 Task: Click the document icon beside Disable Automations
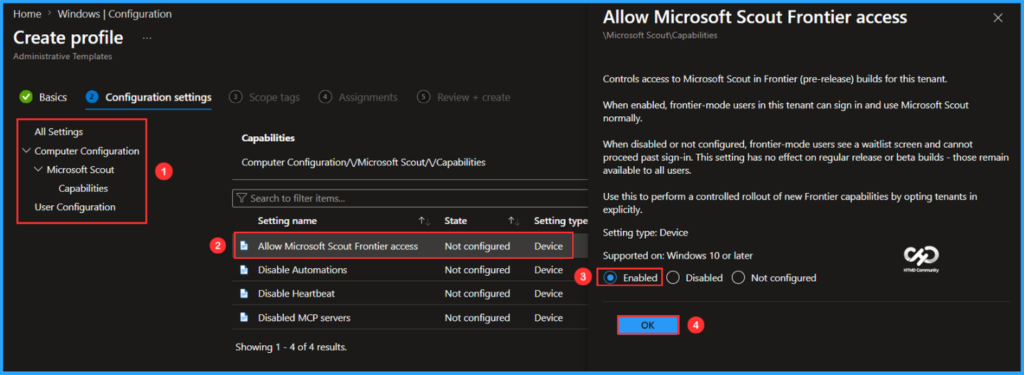(244, 270)
